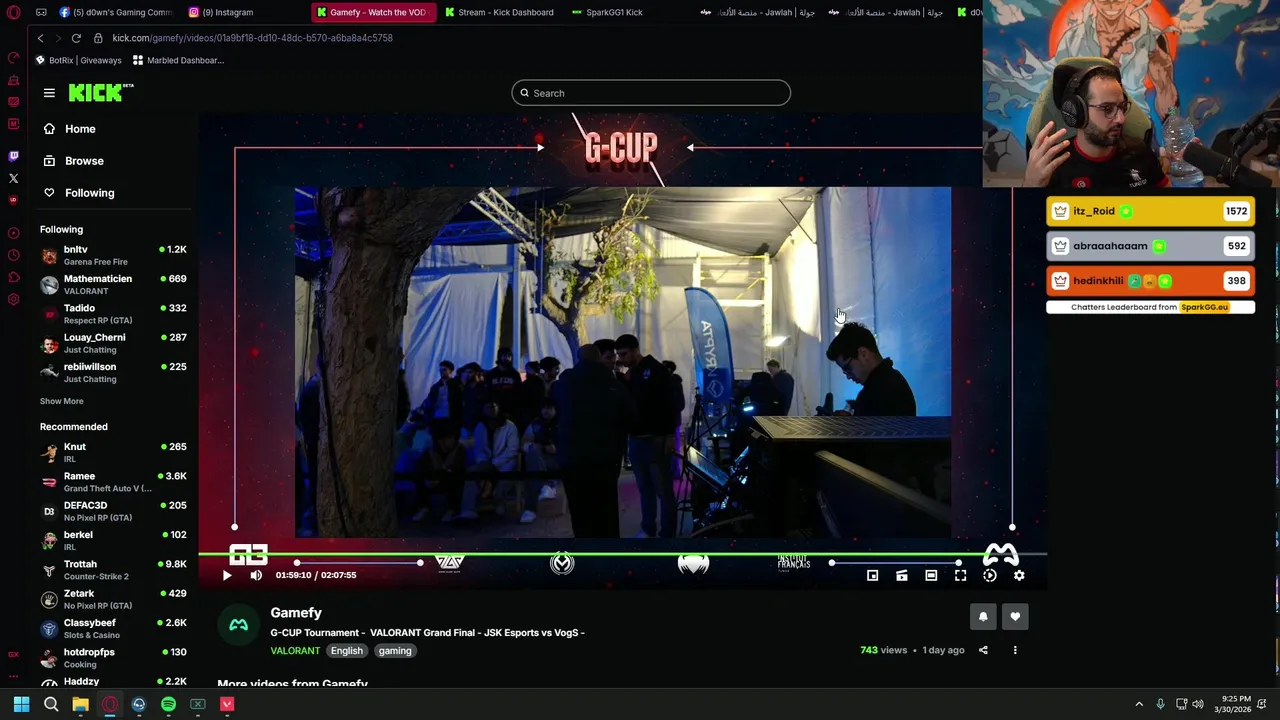Open the playback speed control icon
This screenshot has height=720, width=1280.
tap(990, 575)
